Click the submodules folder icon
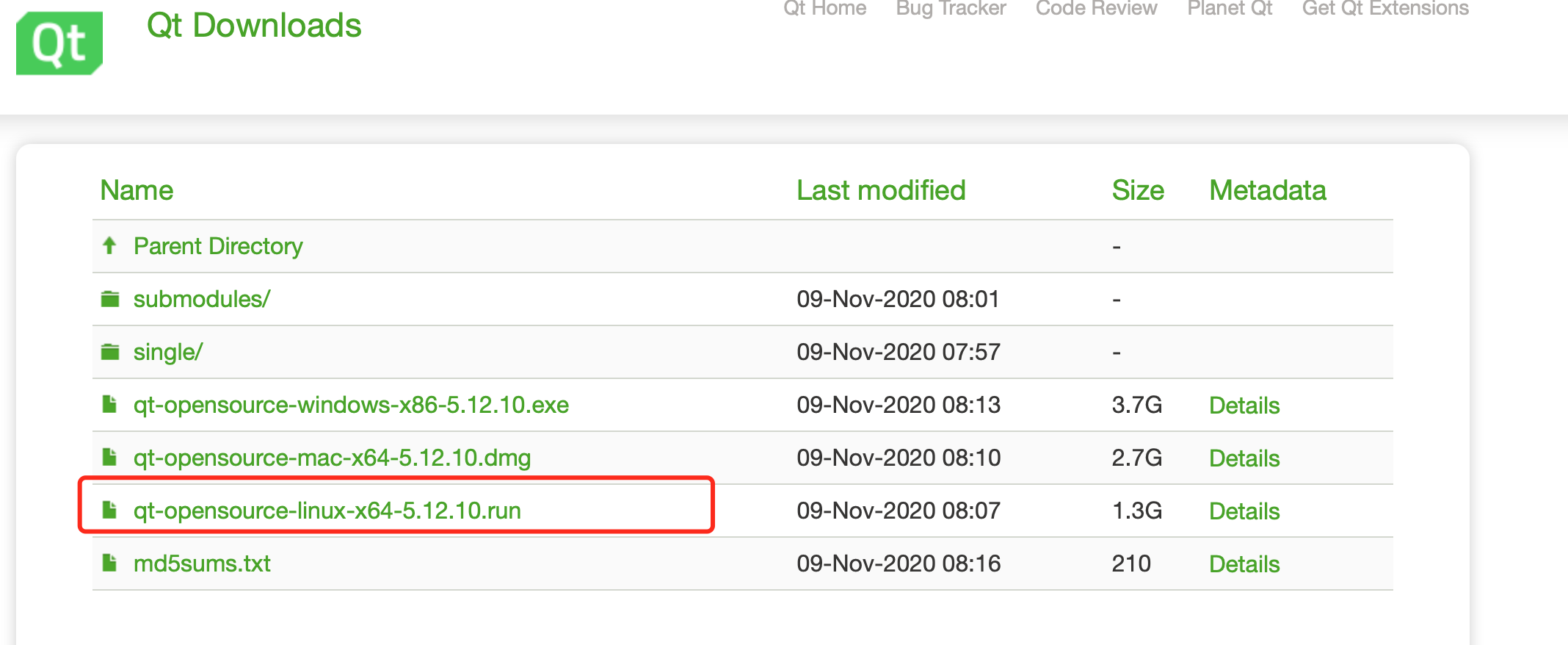Viewport: 1568px width, 645px height. (110, 299)
